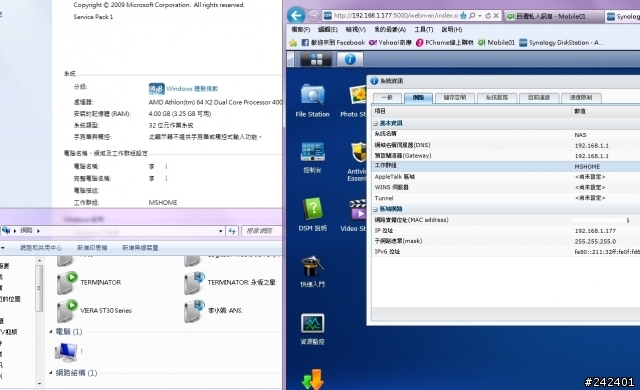Click 網路和共用中心 in Explorer toolbar
Viewport: 640px width, 390px height.
(41, 248)
